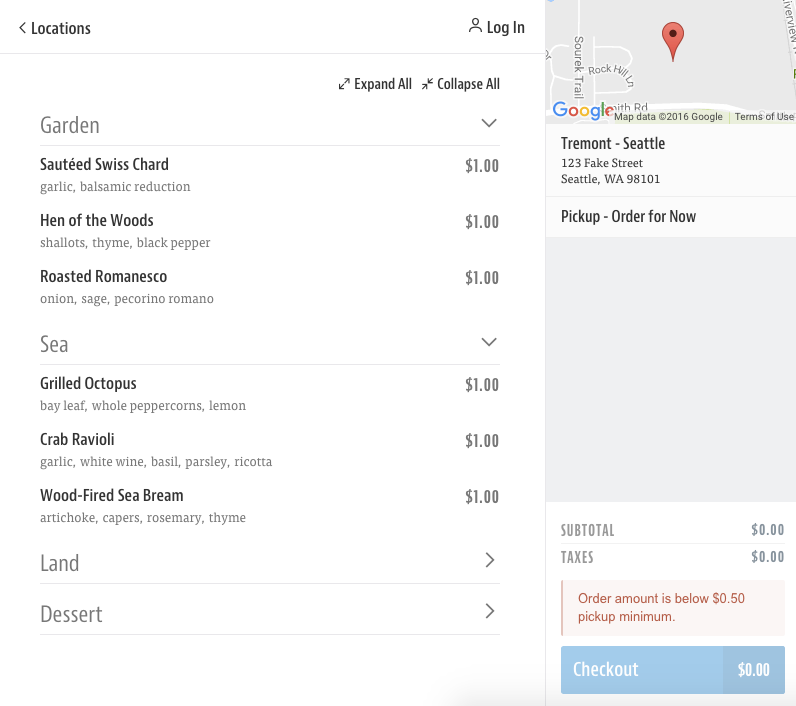Open the map Terms of Use link
Screen dimensions: 796x706
[x=764, y=117]
